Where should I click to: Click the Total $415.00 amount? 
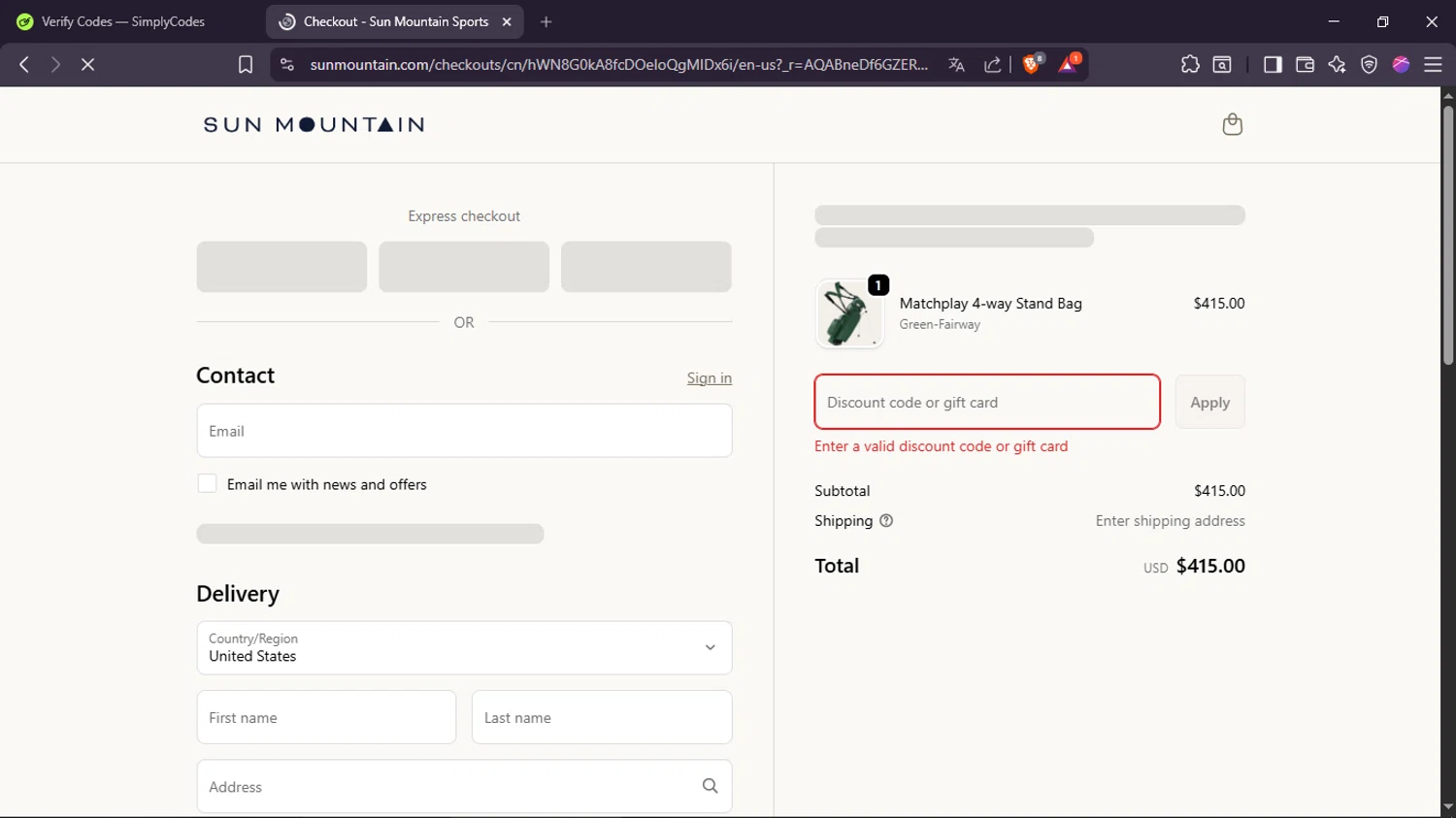1210,566
